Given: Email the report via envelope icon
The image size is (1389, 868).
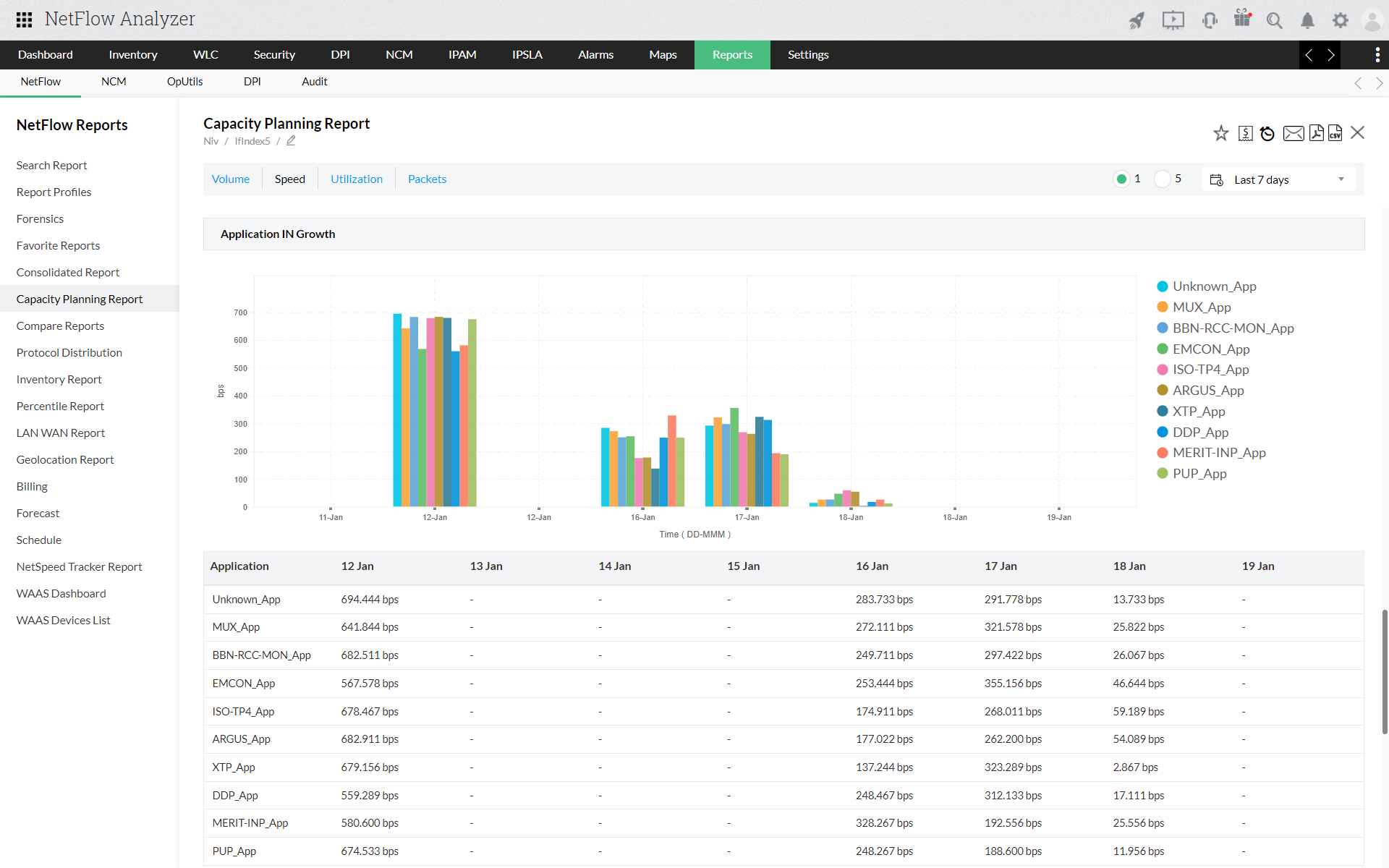Looking at the screenshot, I should click(x=1293, y=133).
